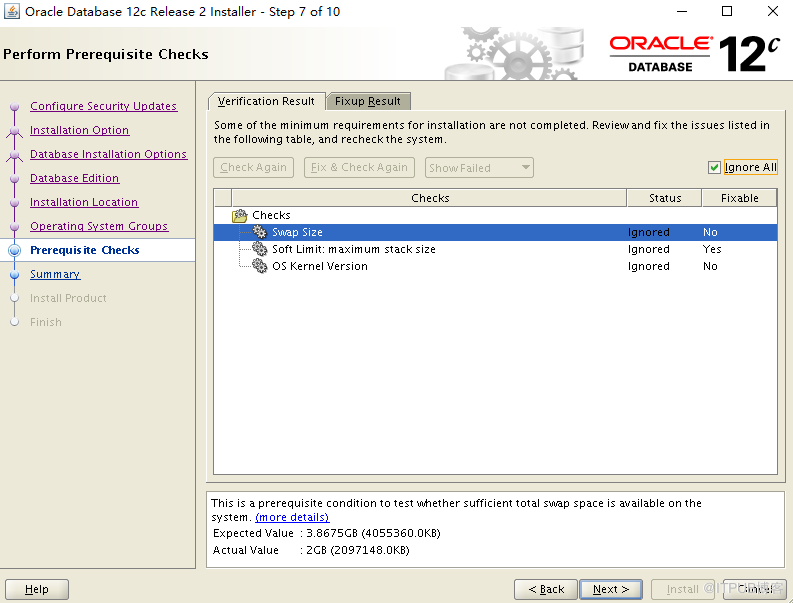Select the Checks root tree node

coord(271,216)
